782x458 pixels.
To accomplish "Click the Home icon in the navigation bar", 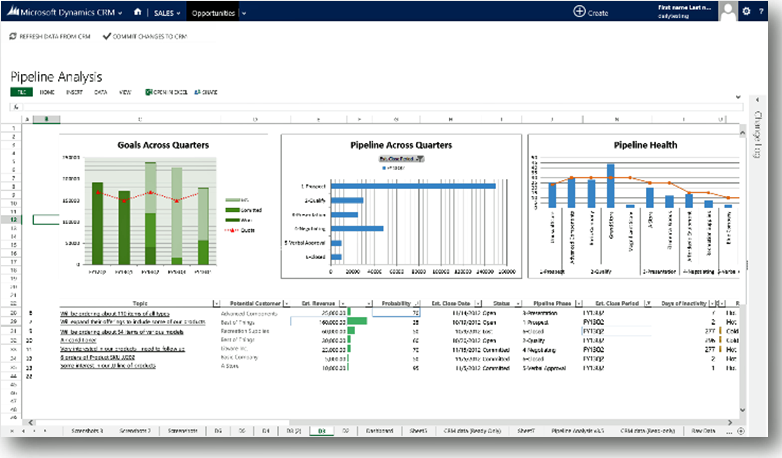I will click(136, 12).
